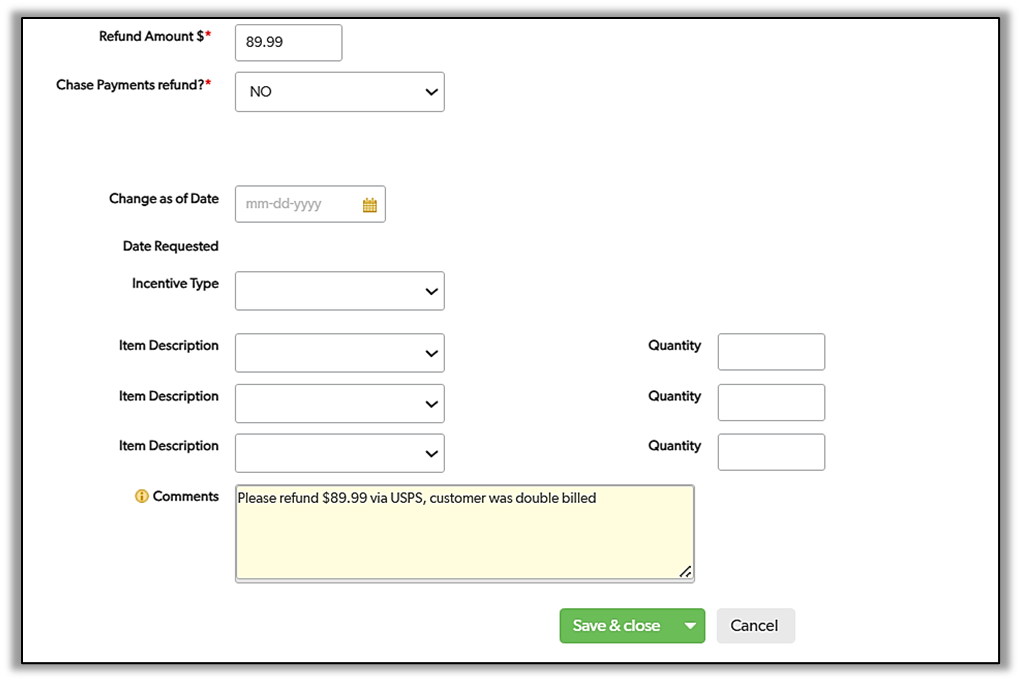The image size is (1021, 681).
Task: Expand the first Item Description dropdown
Action: click(339, 353)
